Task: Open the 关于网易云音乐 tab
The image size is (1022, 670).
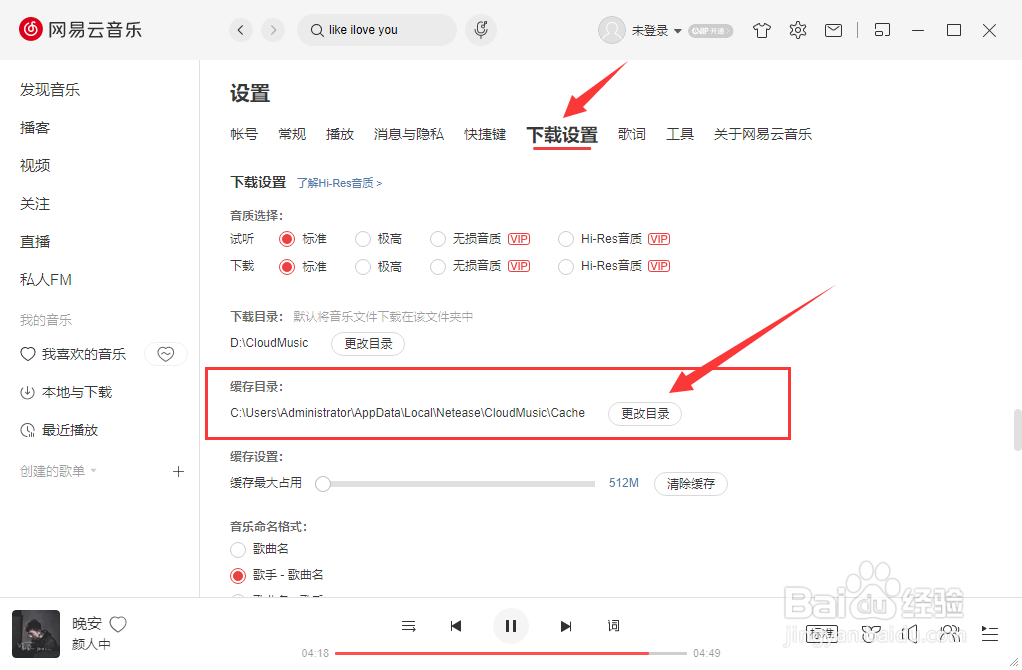Action: [x=763, y=134]
